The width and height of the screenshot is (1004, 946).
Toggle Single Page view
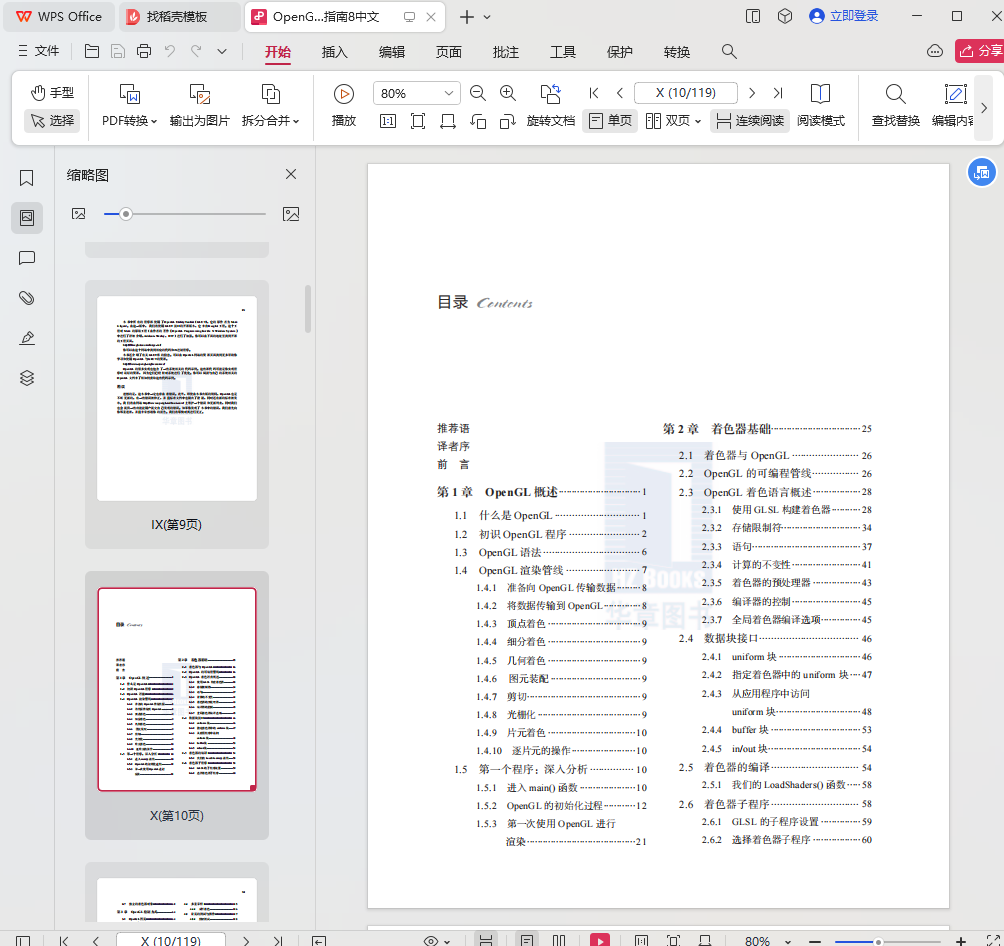coord(610,121)
